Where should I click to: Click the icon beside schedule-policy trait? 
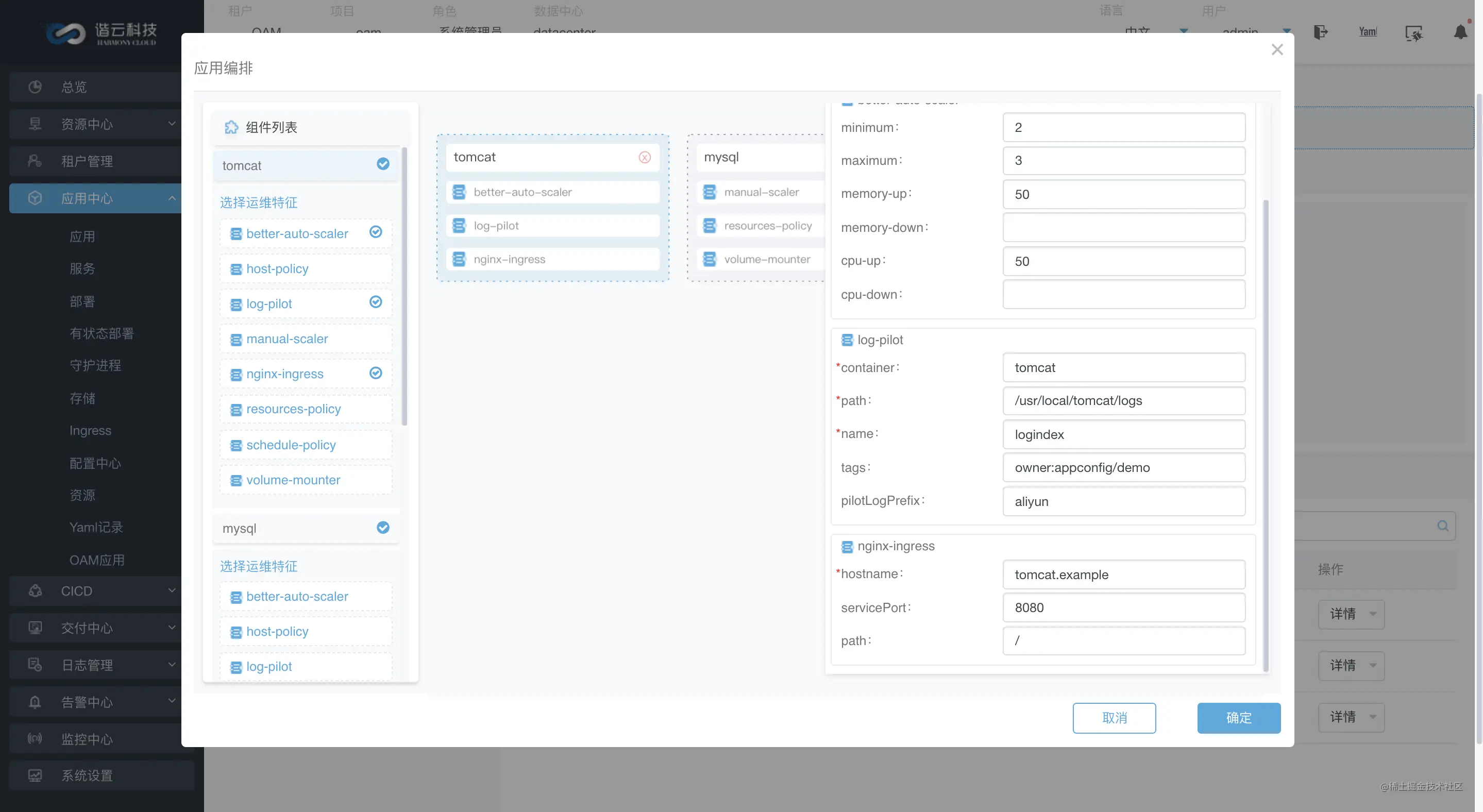tap(236, 446)
